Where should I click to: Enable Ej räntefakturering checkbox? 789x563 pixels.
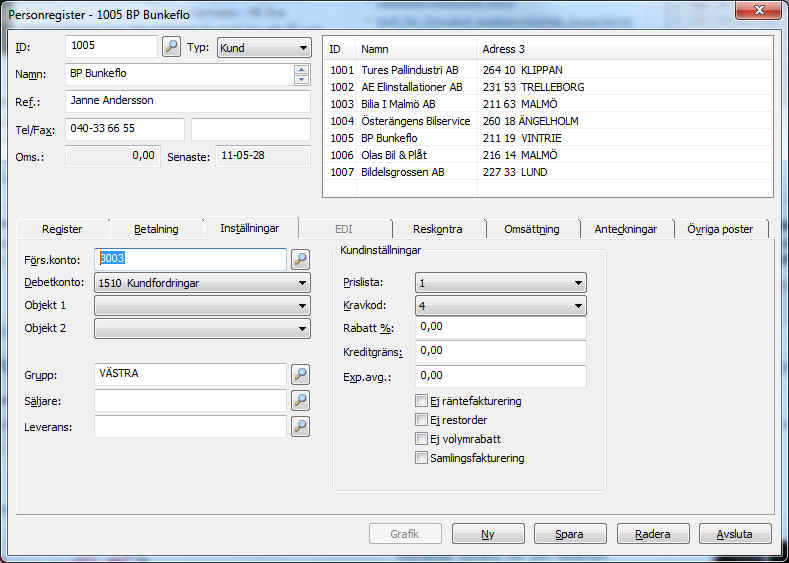click(421, 401)
